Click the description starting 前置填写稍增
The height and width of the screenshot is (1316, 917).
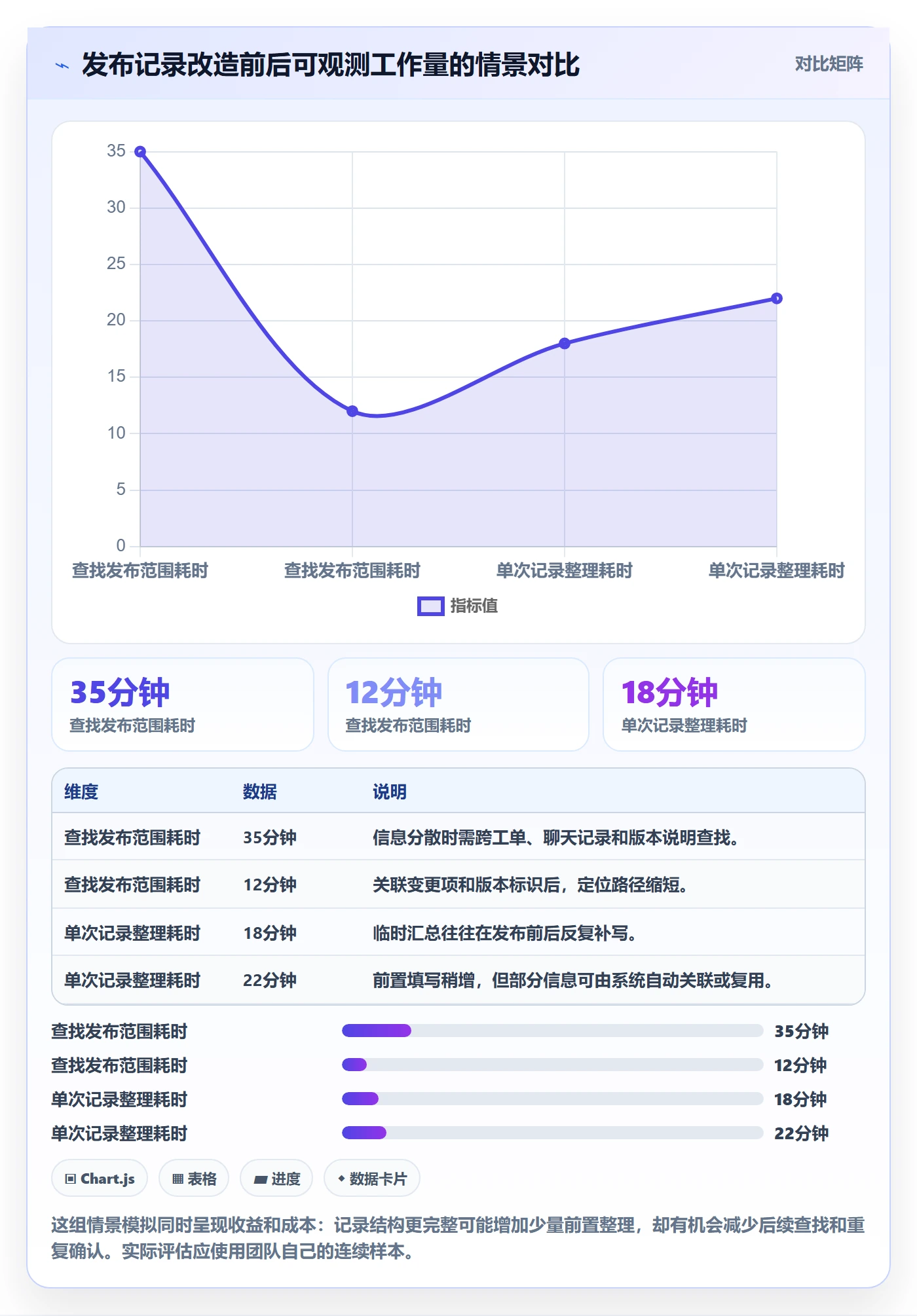573,980
